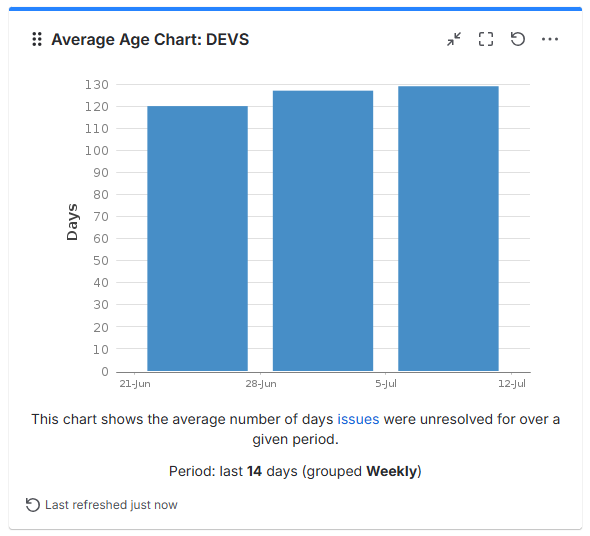Click the Period last 14 days text
Viewport: 590px width, 536px height.
click(x=295, y=471)
